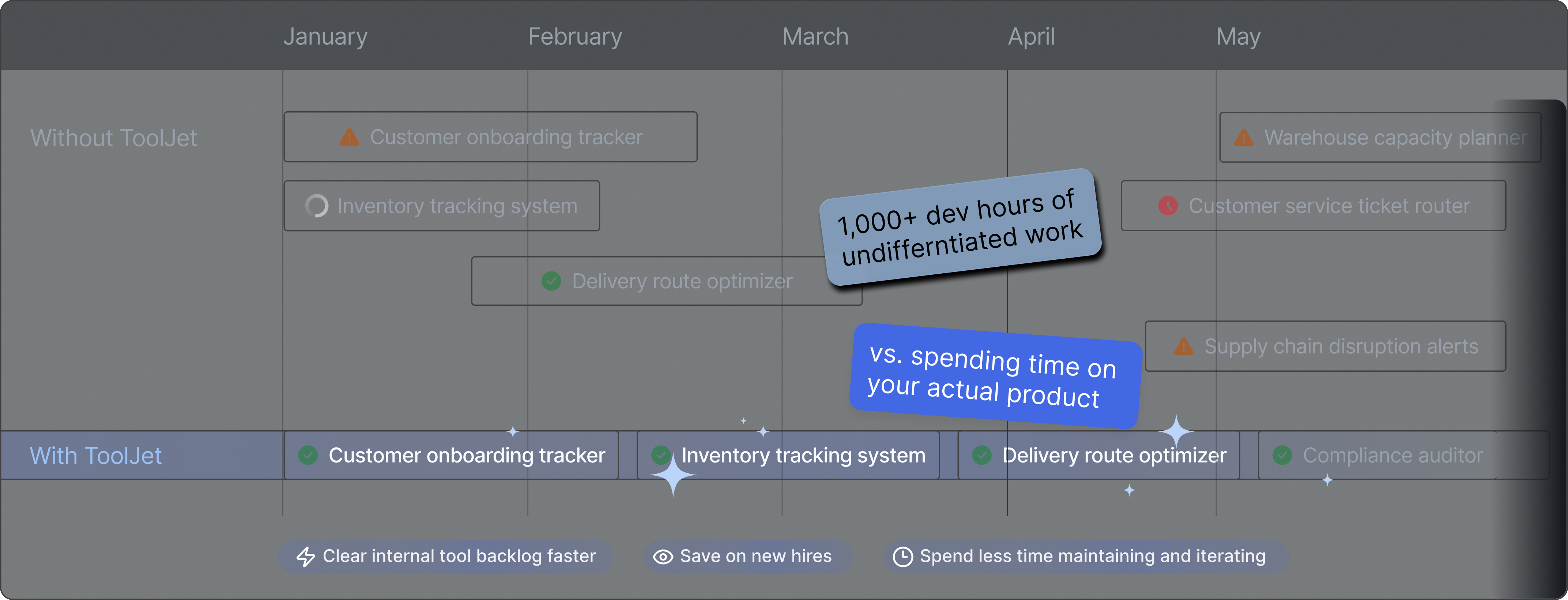This screenshot has height=600, width=1568.
Task: Click the Without ToolJet row label
Action: pyautogui.click(x=114, y=138)
